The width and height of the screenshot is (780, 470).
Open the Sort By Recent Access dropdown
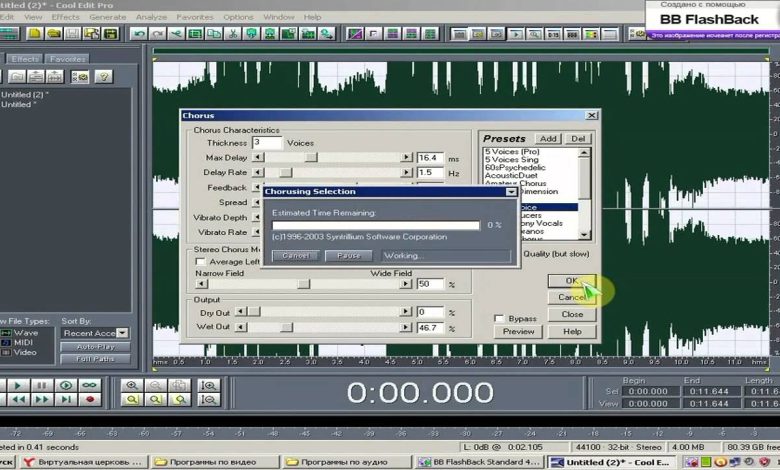(x=122, y=333)
